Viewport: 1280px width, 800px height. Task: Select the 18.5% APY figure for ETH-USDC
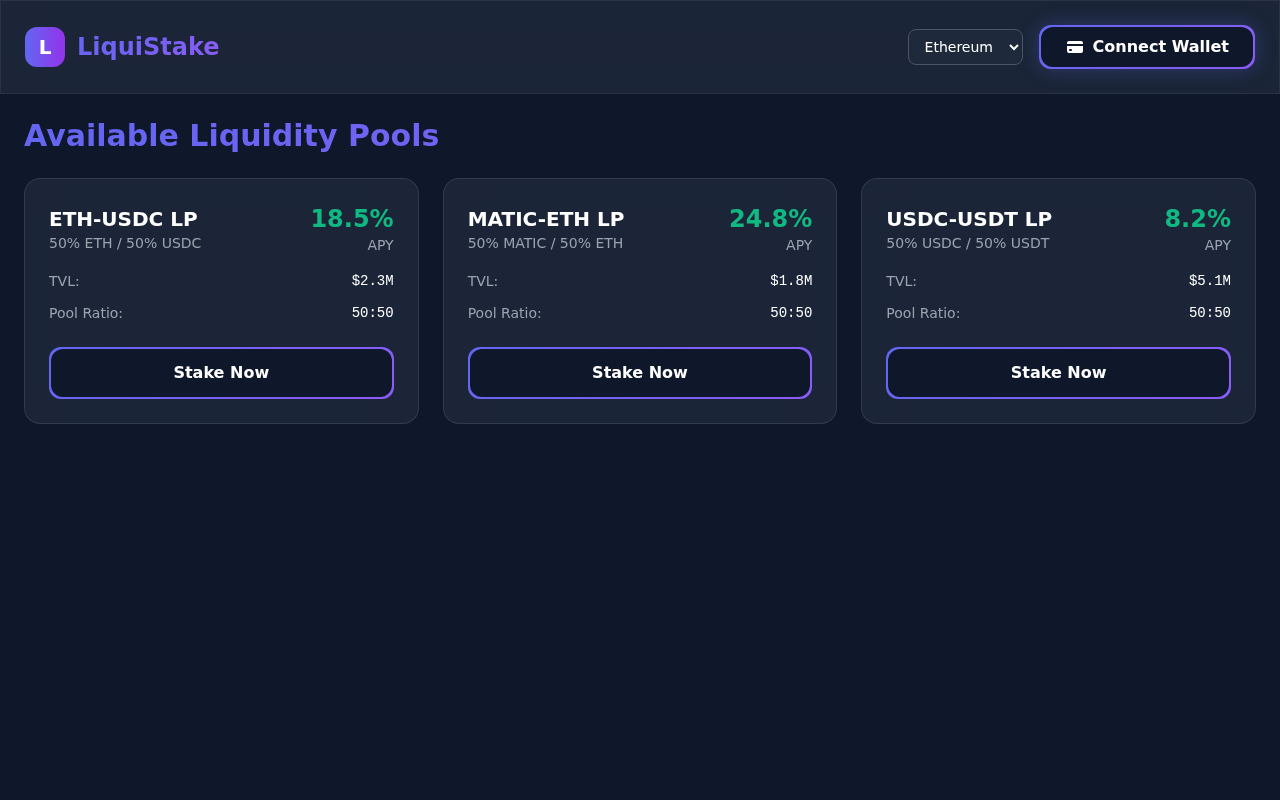pyautogui.click(x=352, y=218)
